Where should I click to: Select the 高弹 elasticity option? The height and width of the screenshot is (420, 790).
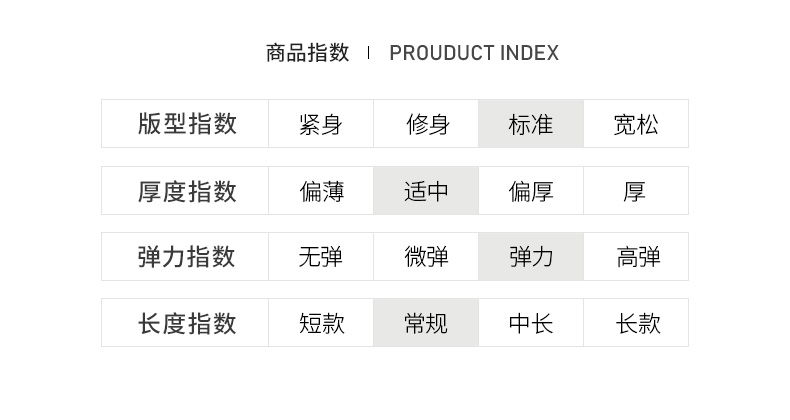tap(636, 257)
